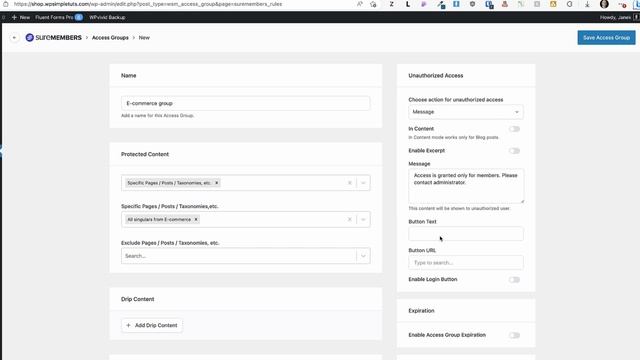Toggle the Enable Excerpt switch
The width and height of the screenshot is (640, 360).
click(514, 151)
